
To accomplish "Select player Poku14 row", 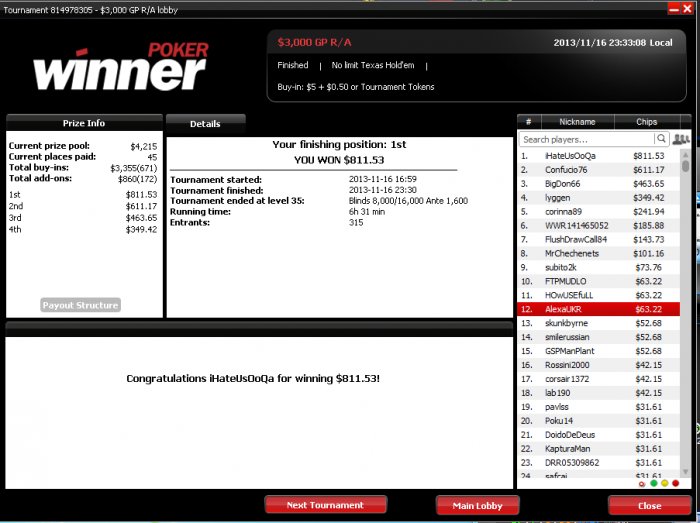I will [599, 420].
